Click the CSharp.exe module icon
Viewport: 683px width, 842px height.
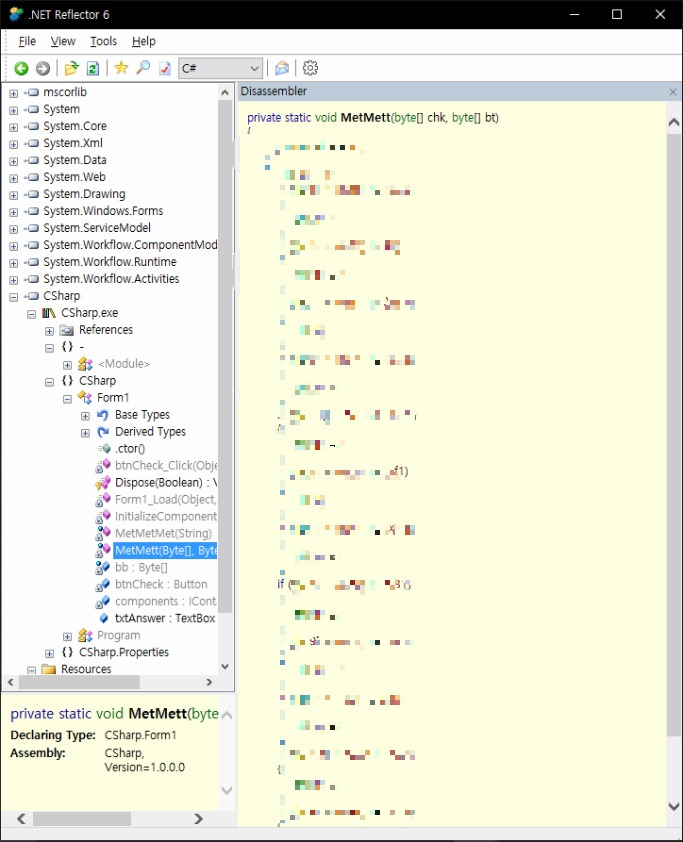[x=49, y=313]
